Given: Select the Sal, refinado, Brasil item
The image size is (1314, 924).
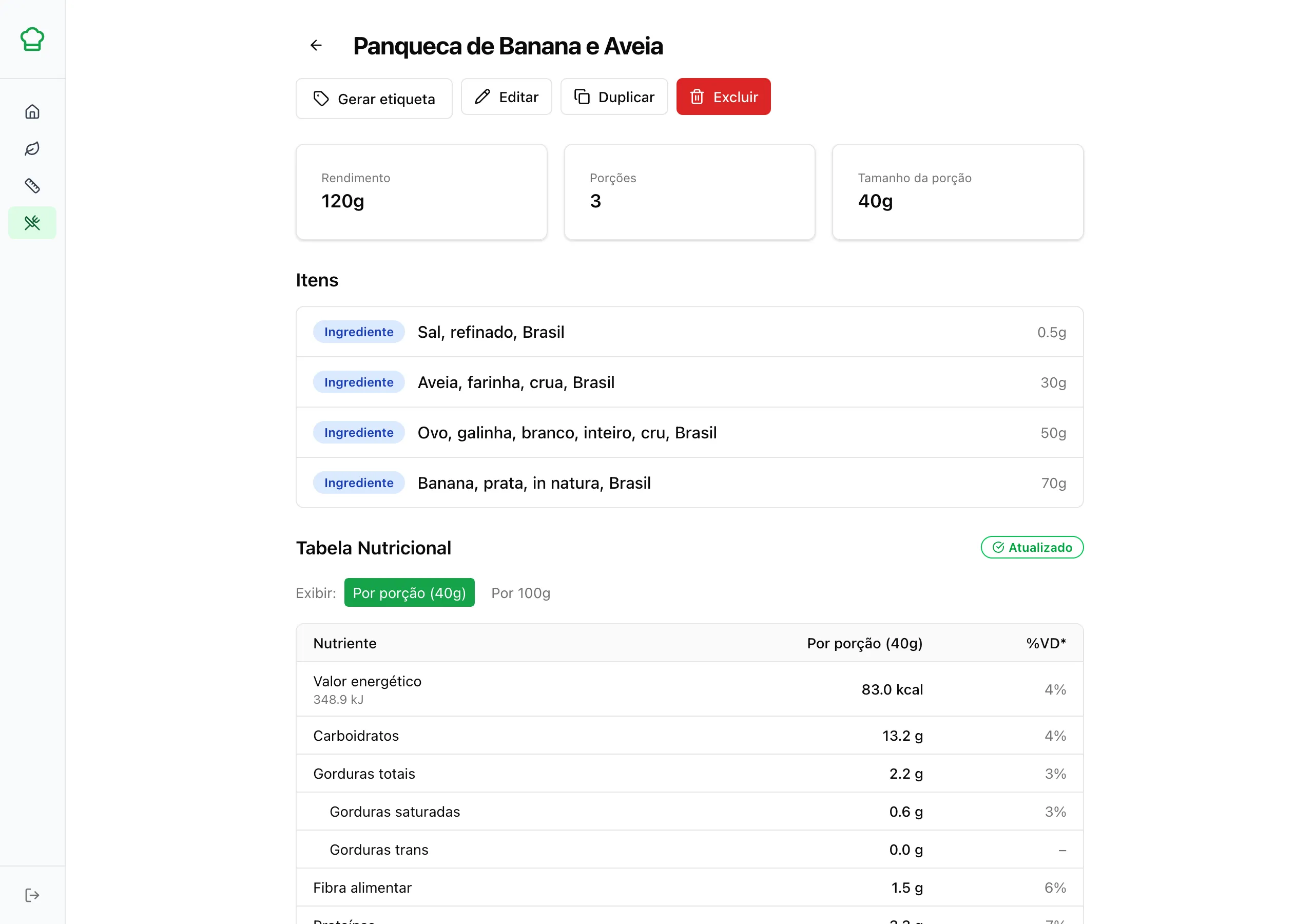Looking at the screenshot, I should pyautogui.click(x=689, y=332).
